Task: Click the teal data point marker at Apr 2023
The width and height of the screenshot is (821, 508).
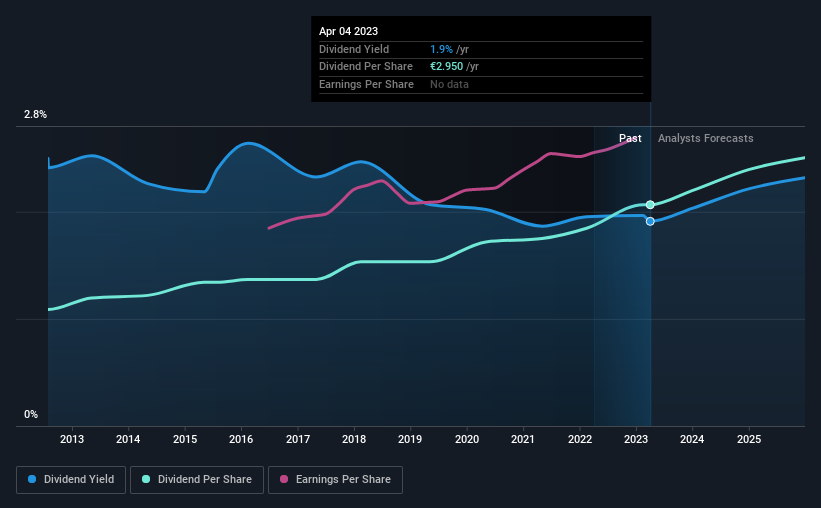Action: pyautogui.click(x=650, y=205)
